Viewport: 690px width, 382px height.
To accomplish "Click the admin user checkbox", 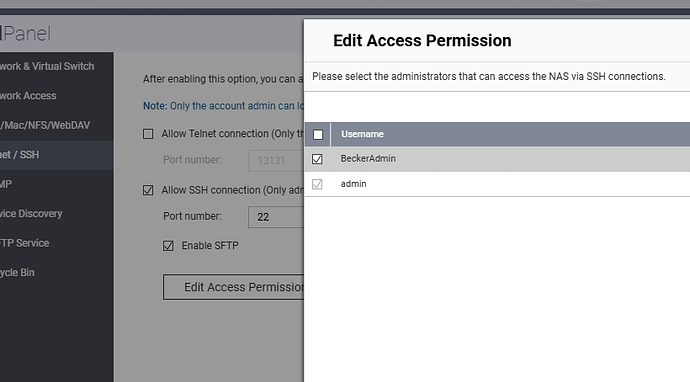I will [x=317, y=184].
